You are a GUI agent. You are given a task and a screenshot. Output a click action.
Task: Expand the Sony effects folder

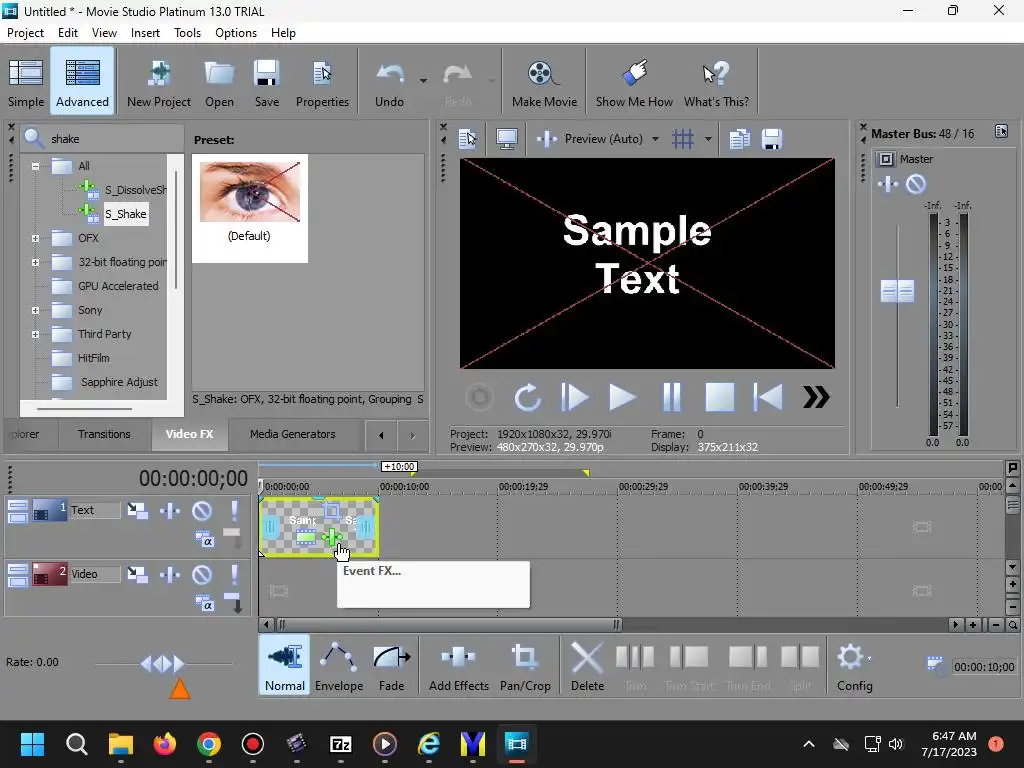click(35, 311)
